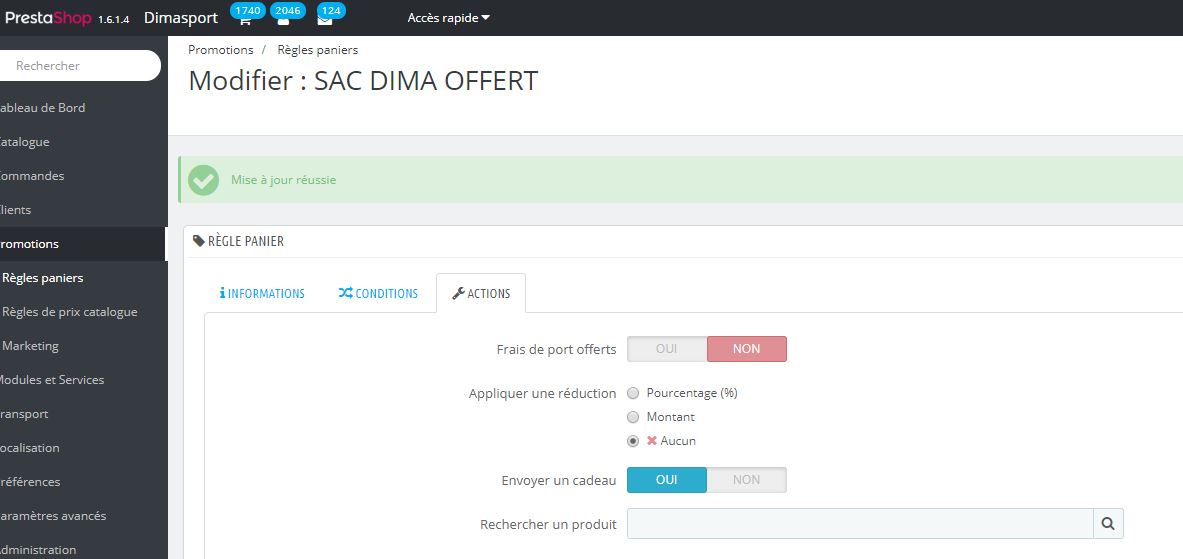Image resolution: width=1183 pixels, height=559 pixels.
Task: Select the Aucun reduction radio option
Action: point(633,441)
